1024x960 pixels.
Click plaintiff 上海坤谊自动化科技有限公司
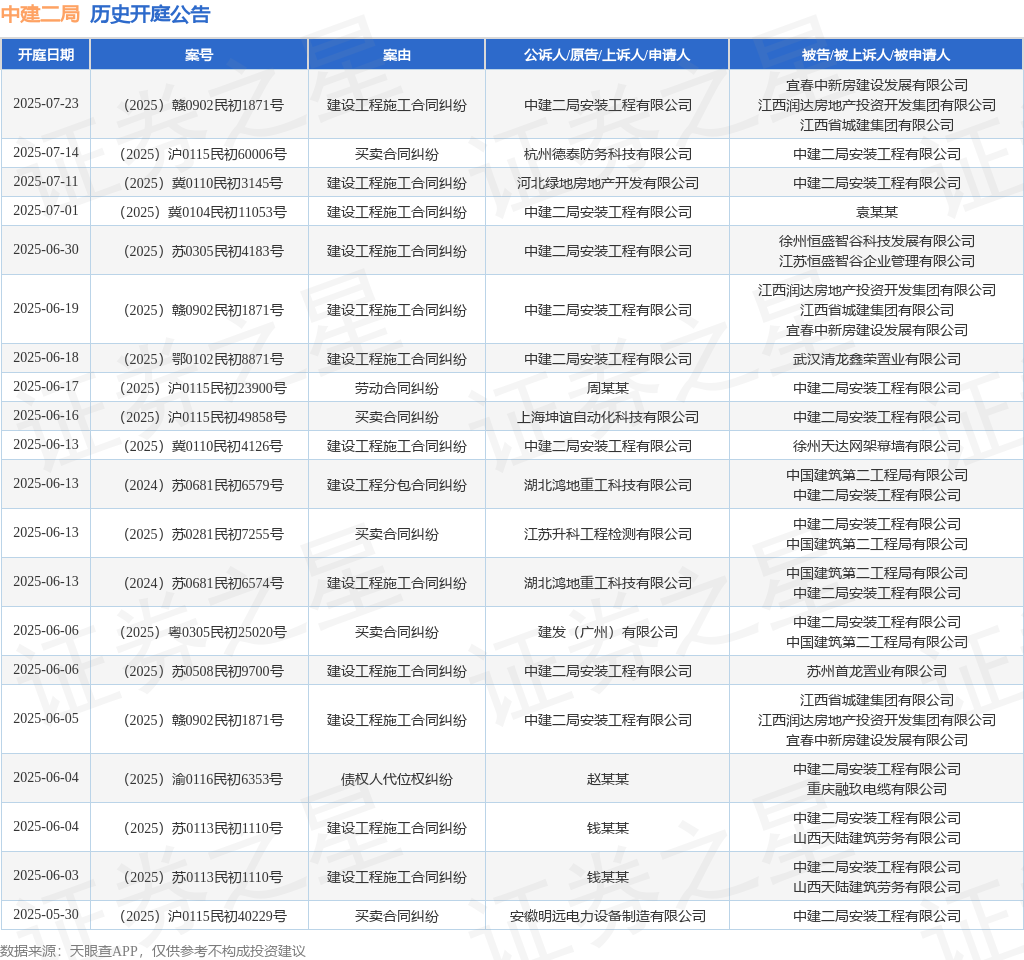pos(607,417)
